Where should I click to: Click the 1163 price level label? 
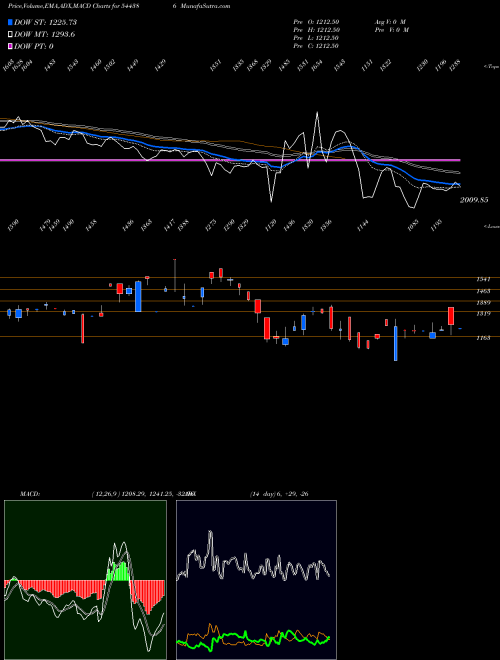(x=483, y=338)
